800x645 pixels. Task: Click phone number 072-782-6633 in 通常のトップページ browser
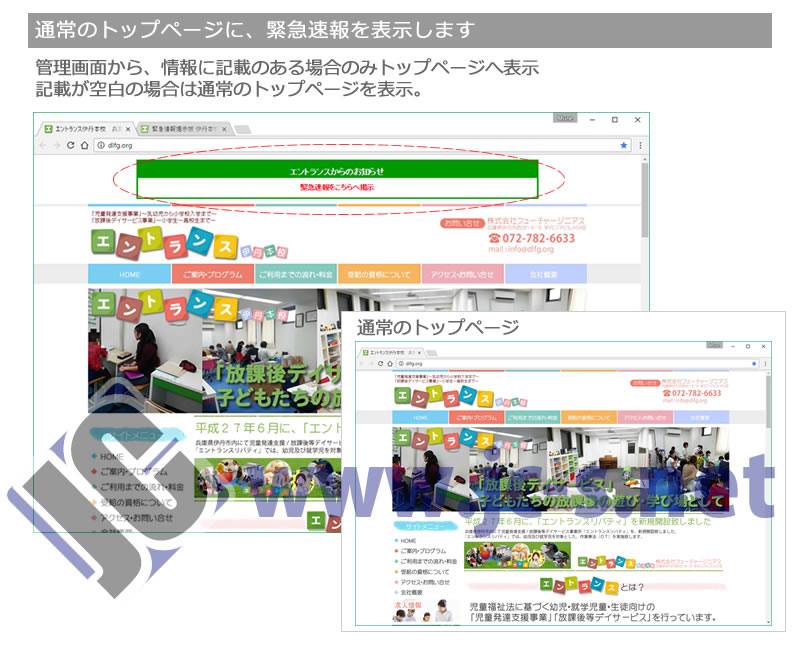691,393
